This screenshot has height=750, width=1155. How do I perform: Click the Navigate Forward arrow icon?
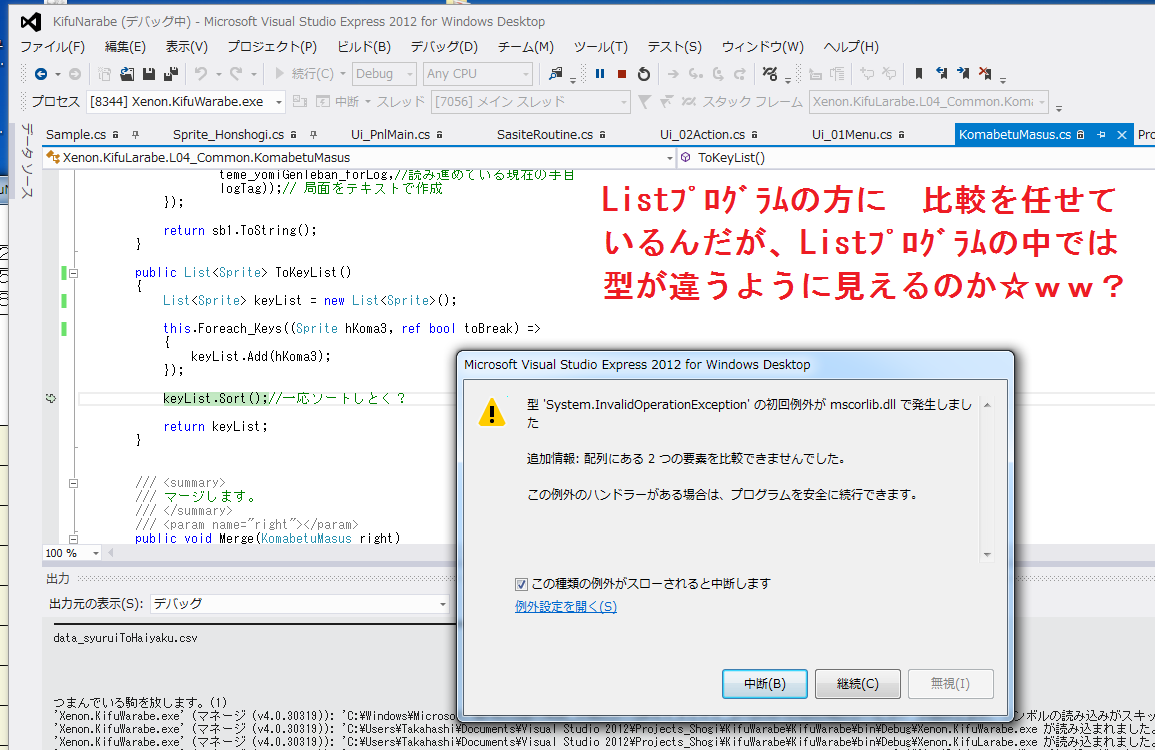point(74,74)
